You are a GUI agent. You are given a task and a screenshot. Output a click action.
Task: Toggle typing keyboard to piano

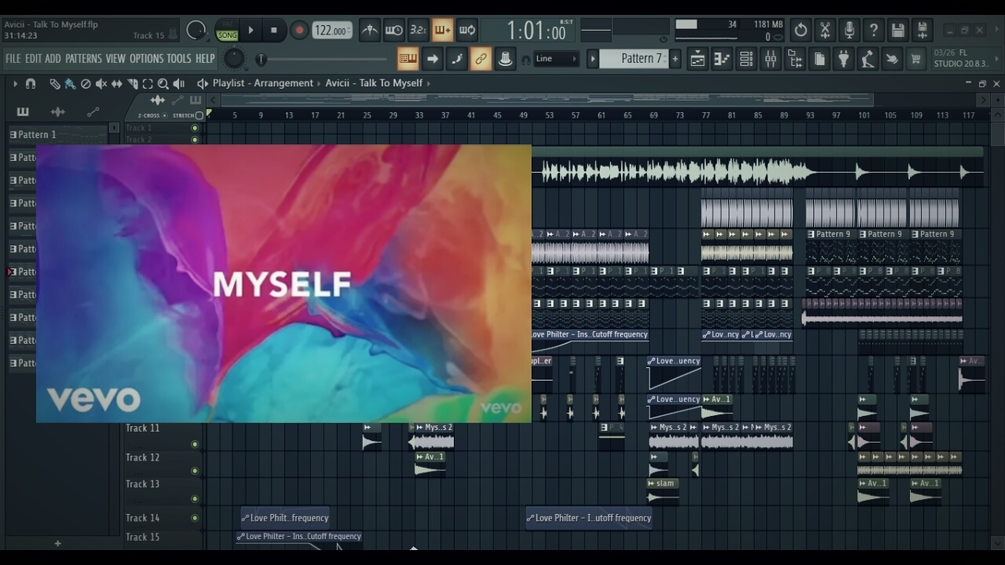pos(408,59)
